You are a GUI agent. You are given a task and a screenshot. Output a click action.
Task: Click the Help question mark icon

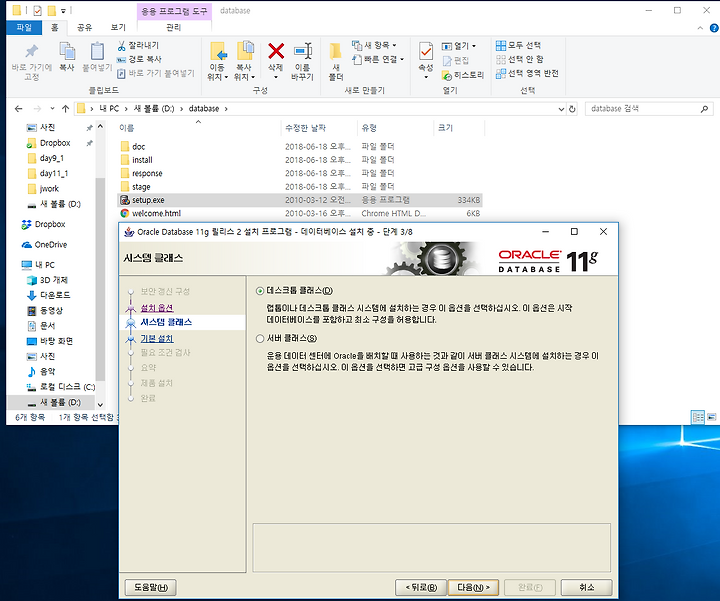point(714,28)
